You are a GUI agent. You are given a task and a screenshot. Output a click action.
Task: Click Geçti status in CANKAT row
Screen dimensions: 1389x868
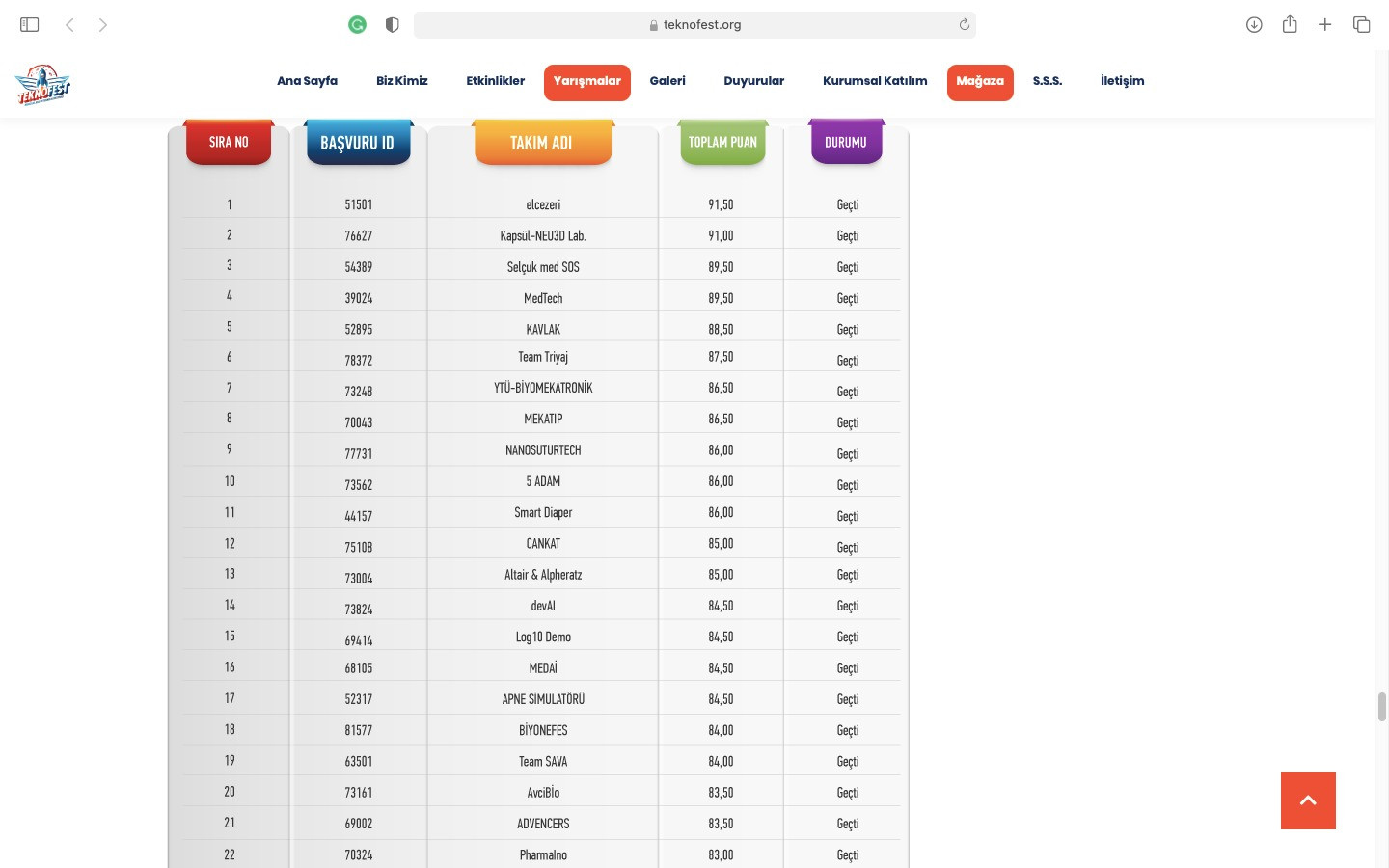coord(848,547)
